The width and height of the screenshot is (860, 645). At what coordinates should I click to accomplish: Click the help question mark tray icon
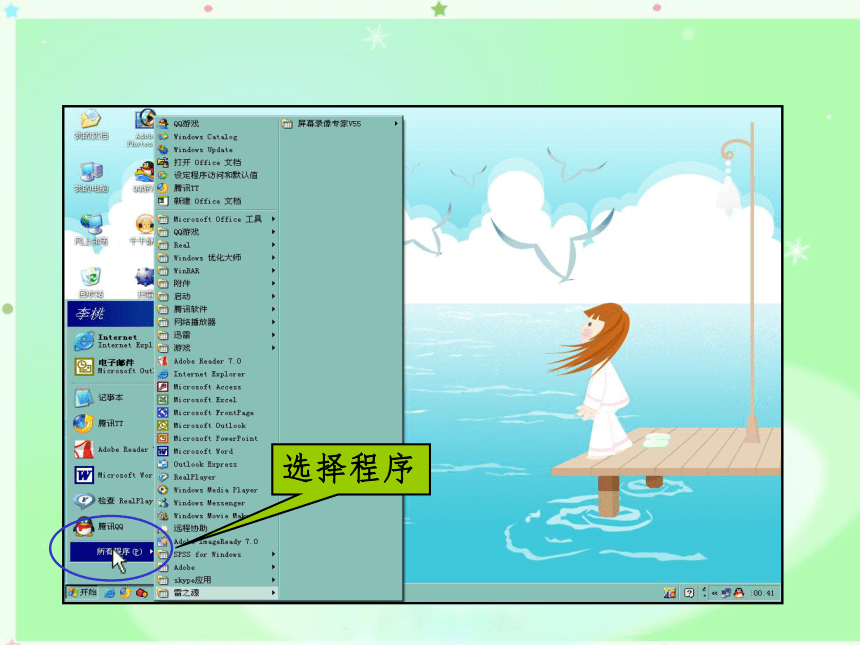tap(689, 593)
